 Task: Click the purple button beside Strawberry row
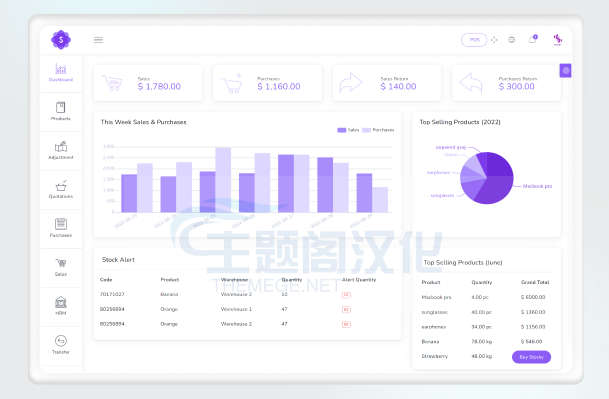(x=531, y=357)
